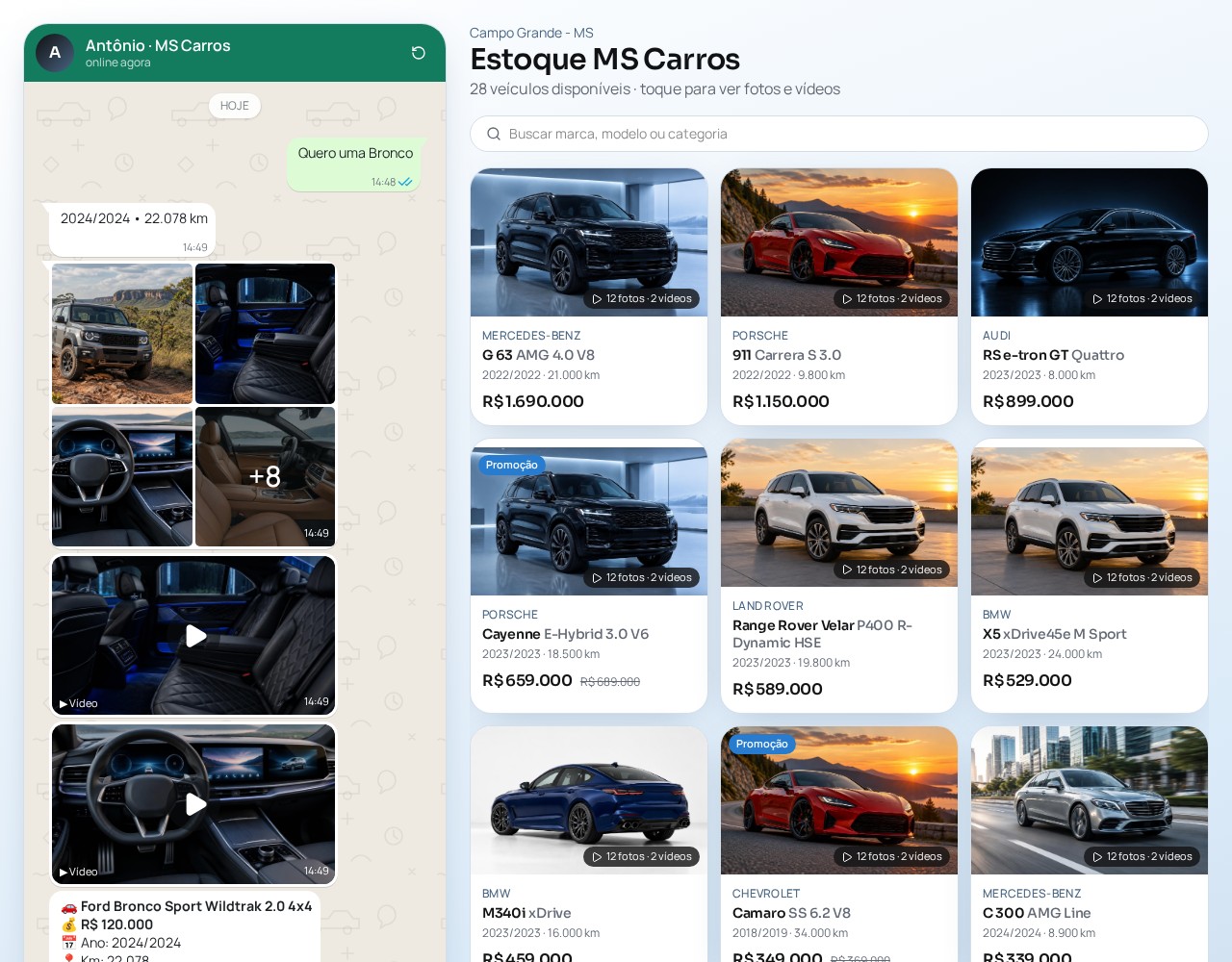Open photos badge on Cayenne E-Hybrid card
The image size is (1232, 962).
(x=642, y=577)
